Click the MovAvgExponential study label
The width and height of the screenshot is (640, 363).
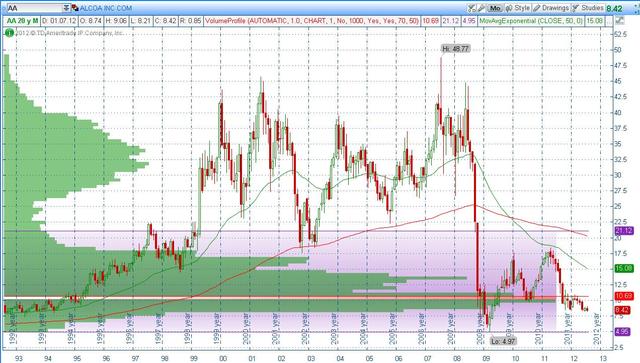click(x=531, y=20)
